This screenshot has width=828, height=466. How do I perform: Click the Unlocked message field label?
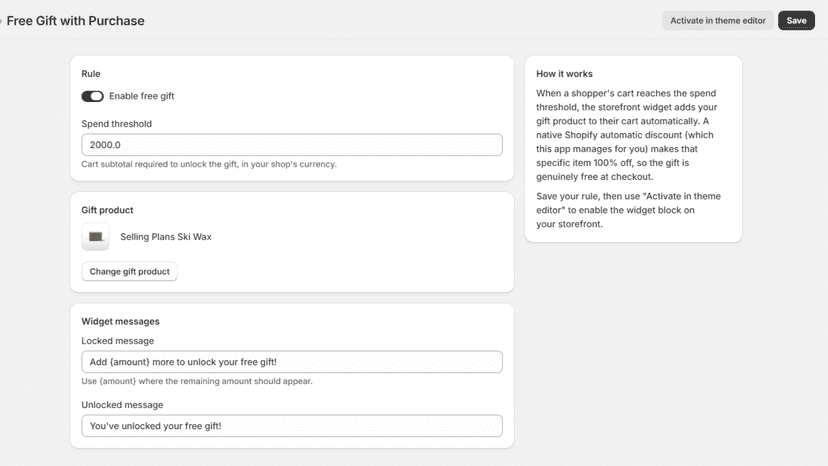[x=122, y=405]
